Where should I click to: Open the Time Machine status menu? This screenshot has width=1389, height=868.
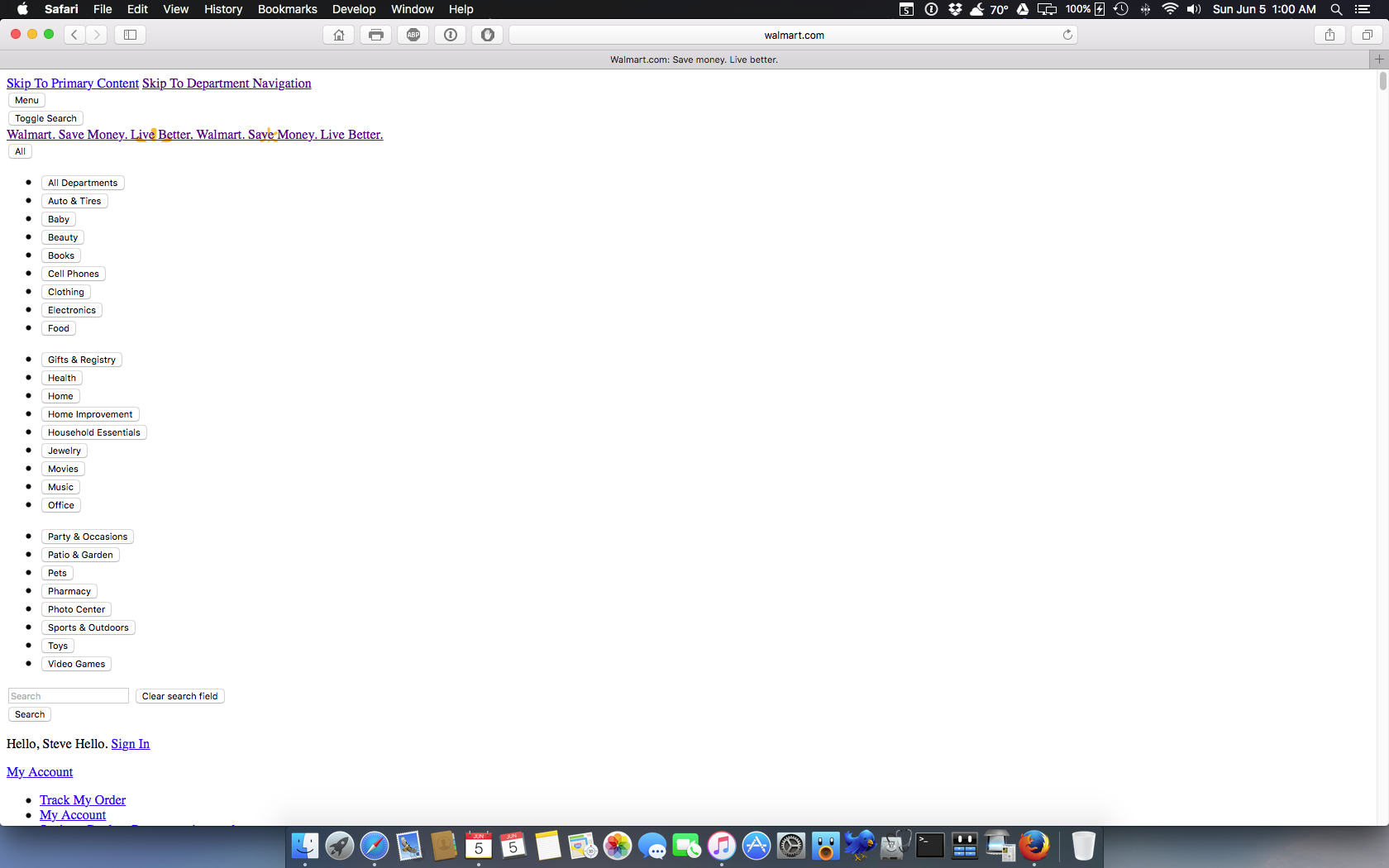tap(1121, 9)
